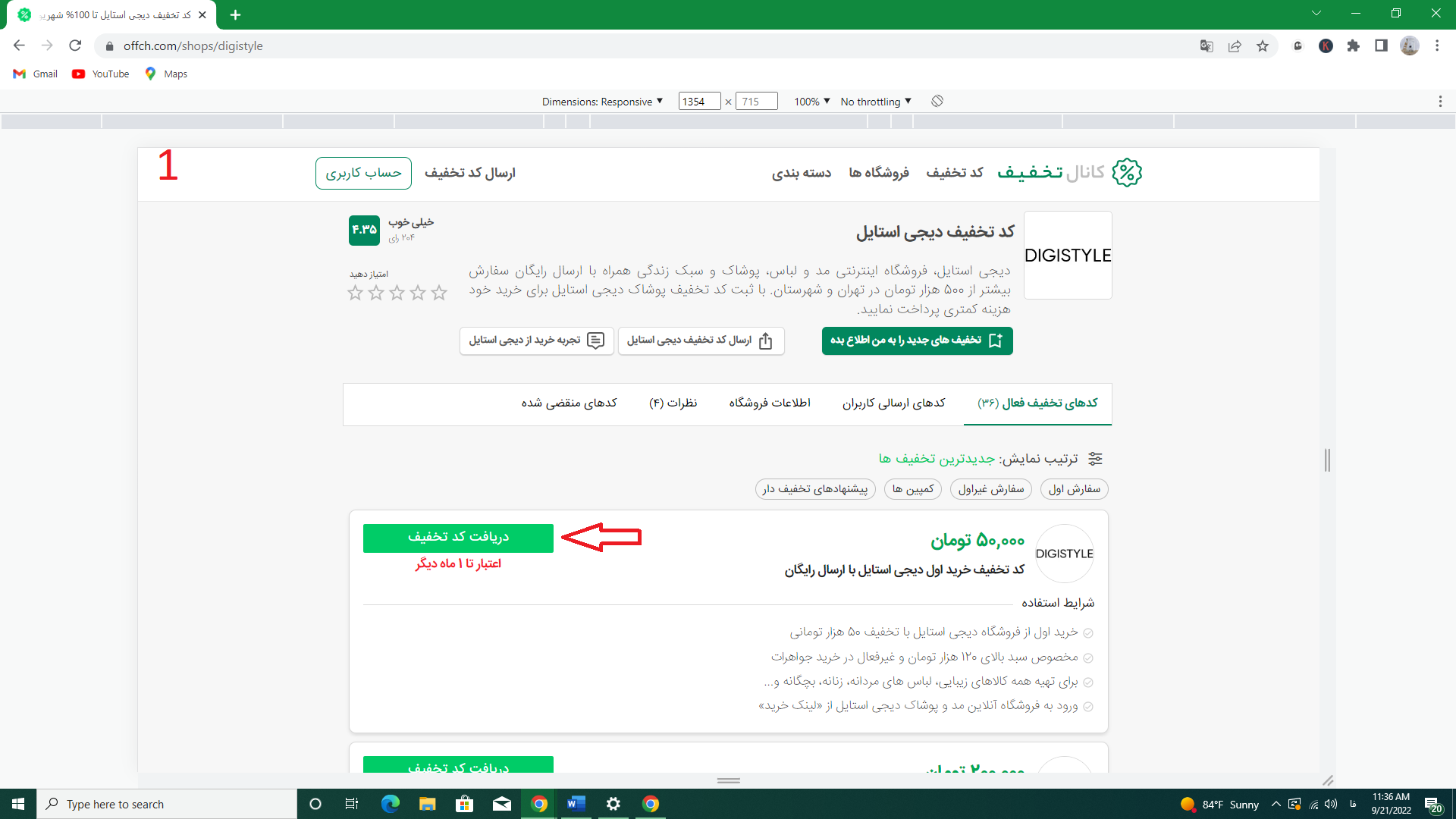The image size is (1456, 819).
Task: Rate with the middle star
Action: pos(397,293)
